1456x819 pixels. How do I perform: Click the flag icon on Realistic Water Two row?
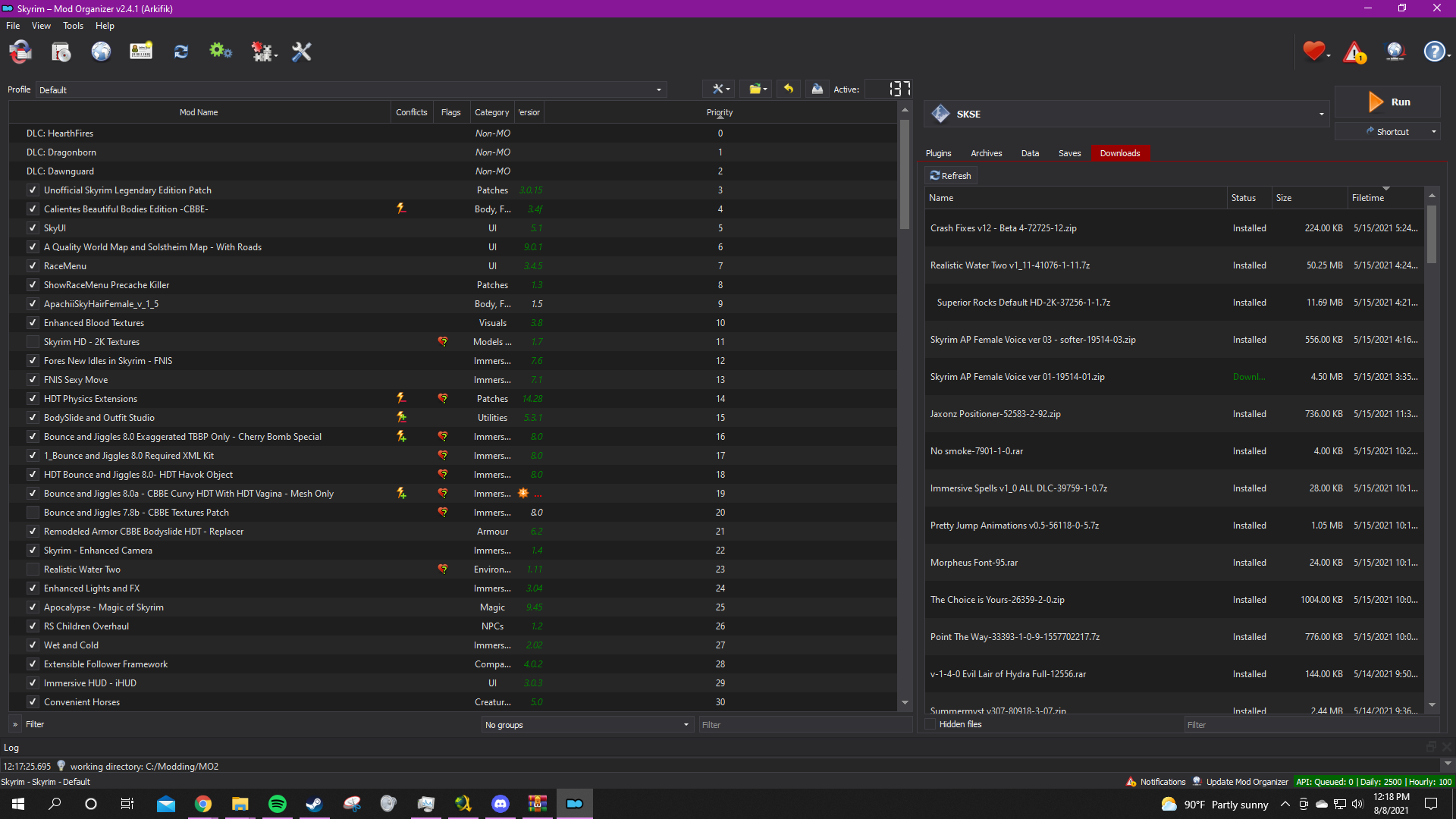(442, 569)
